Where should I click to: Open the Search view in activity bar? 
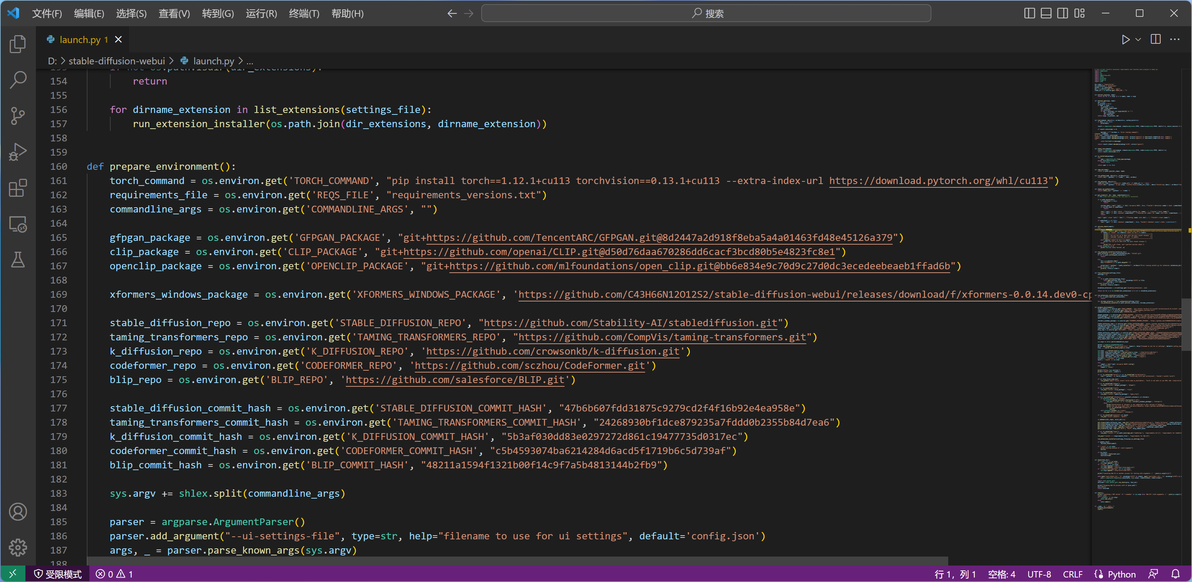[x=17, y=80]
